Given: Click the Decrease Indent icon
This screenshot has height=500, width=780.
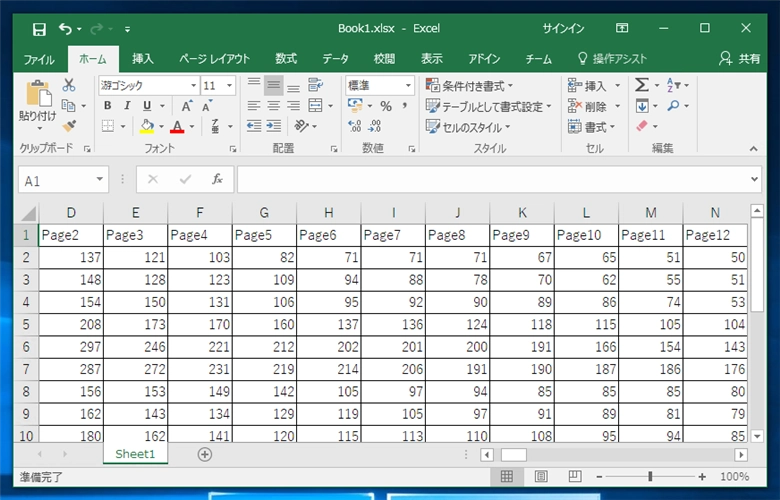Looking at the screenshot, I should (254, 126).
